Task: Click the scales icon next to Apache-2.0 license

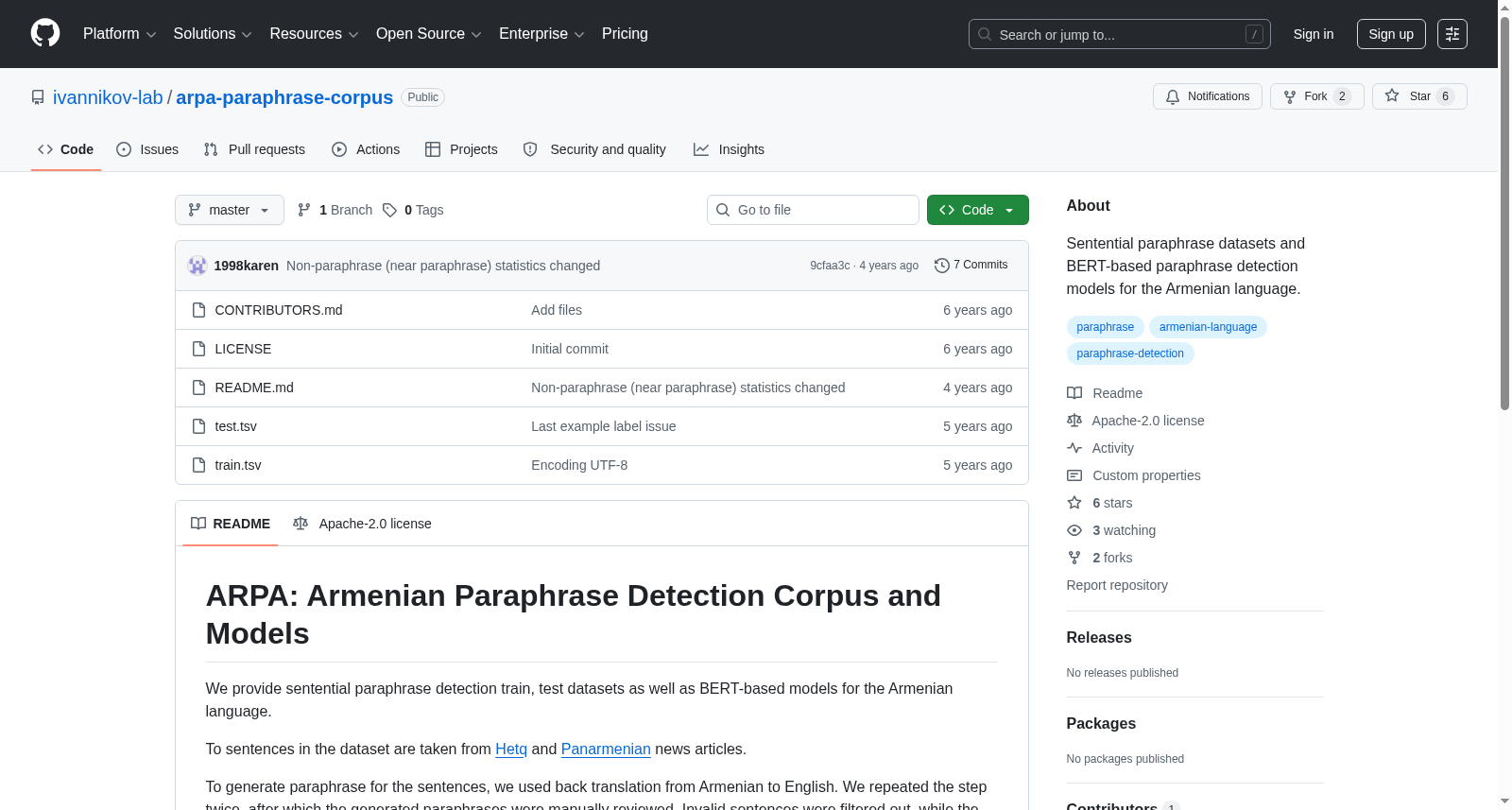Action: [x=1074, y=421]
